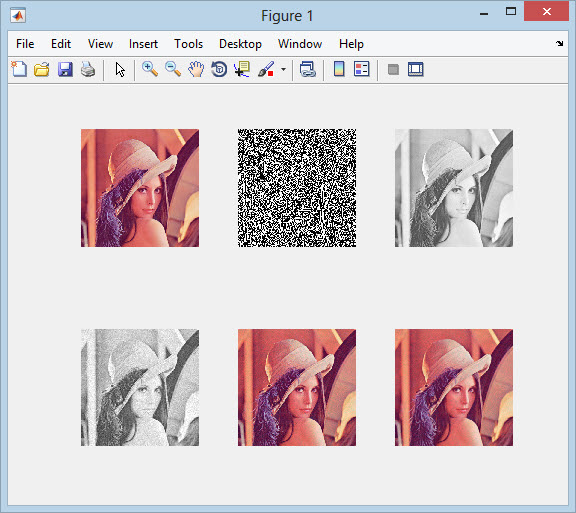Open a file with the folder icon
576x513 pixels.
42,69
